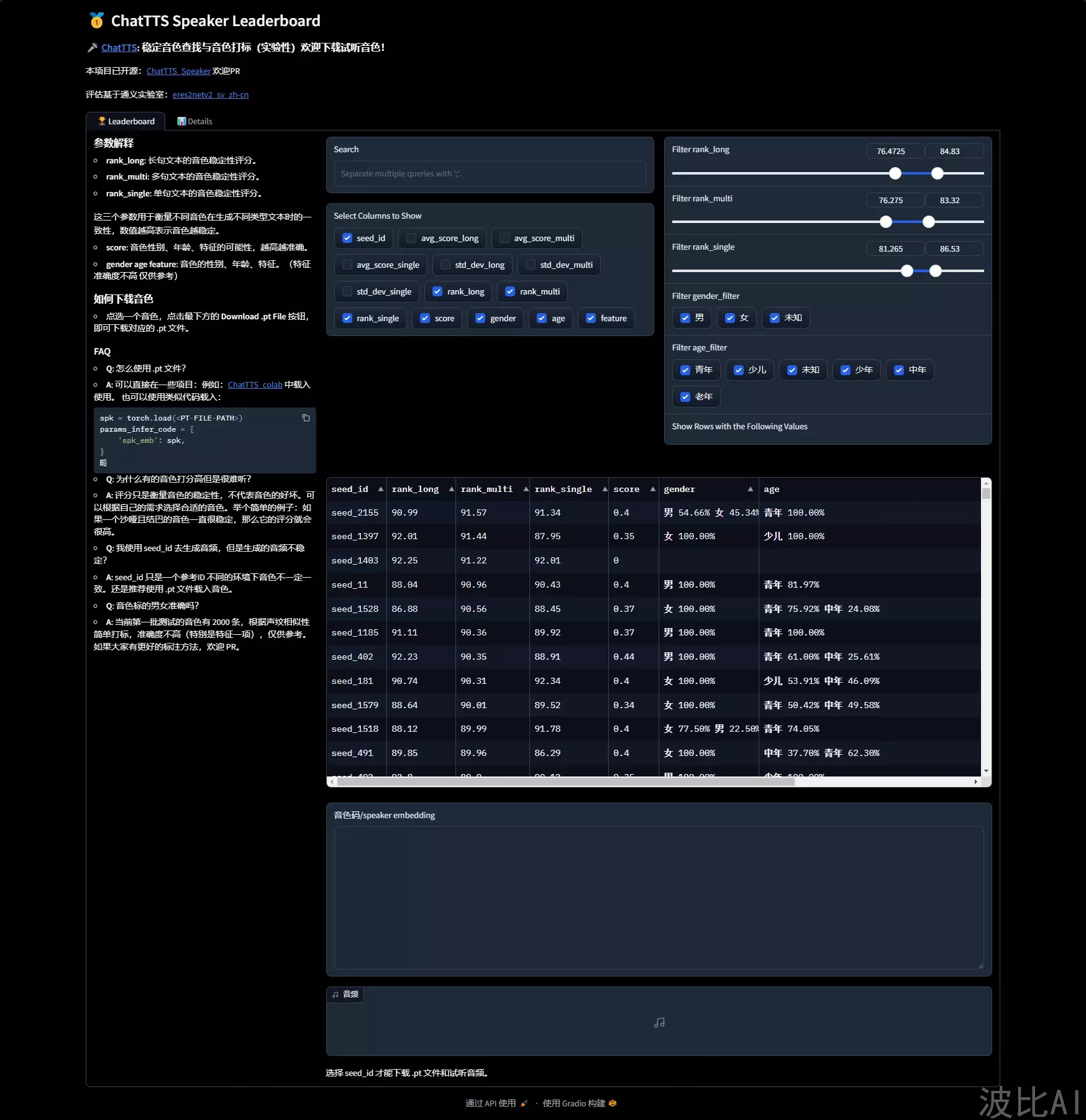Click the table horizontal scrollbar
Image resolution: width=1086 pixels, height=1120 pixels.
[x=565, y=782]
